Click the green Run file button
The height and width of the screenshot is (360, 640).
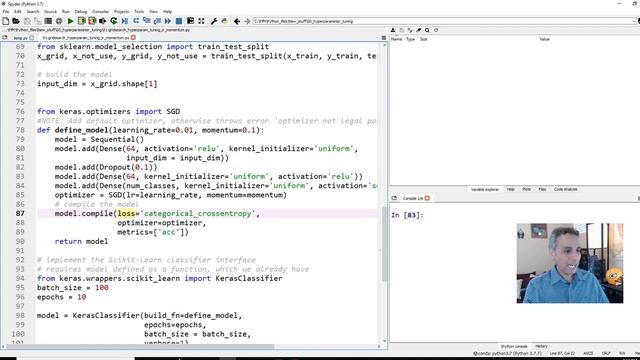click(71, 21)
